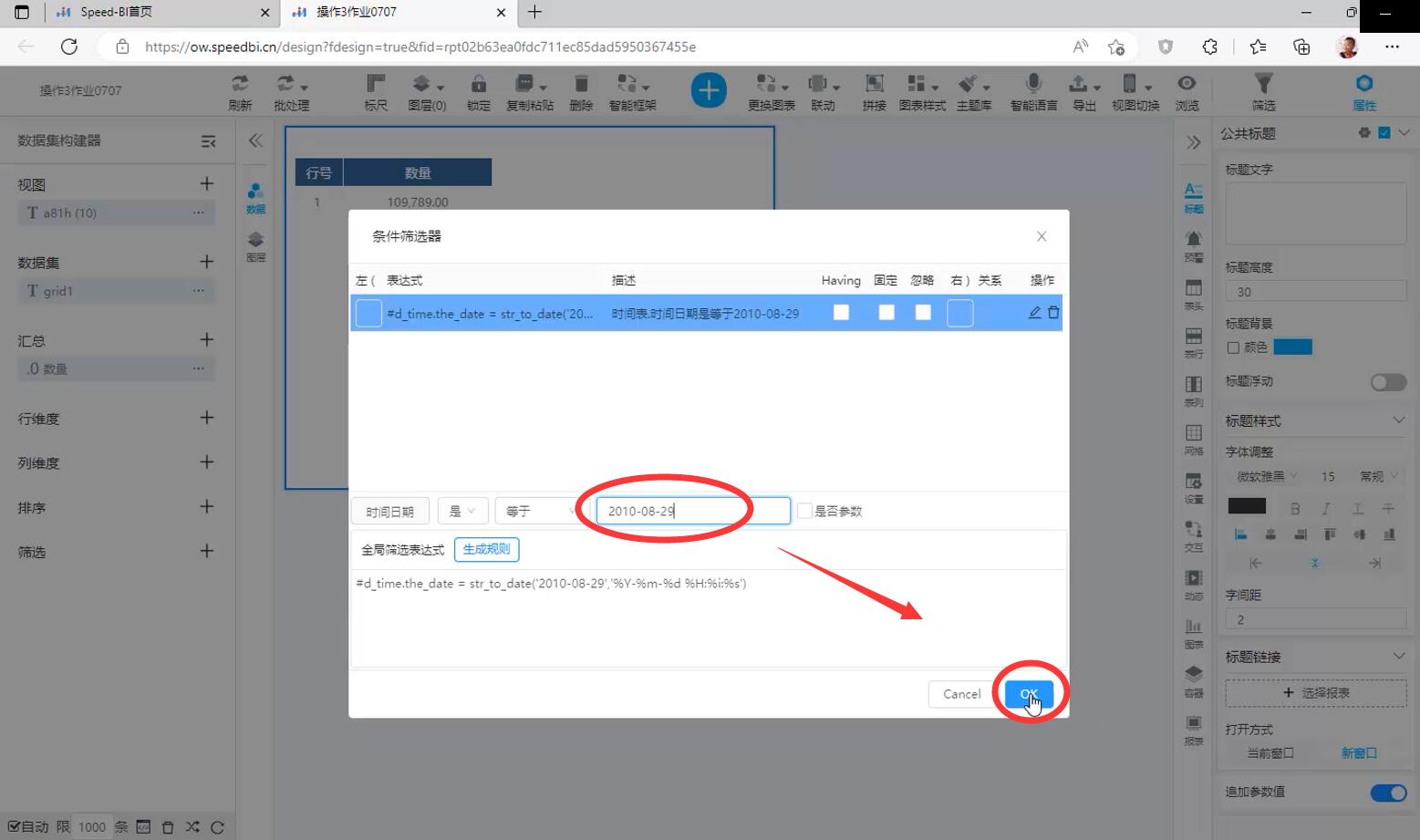This screenshot has width=1420, height=840.
Task: Select the 生成规则 tab
Action: pyautogui.click(x=486, y=549)
